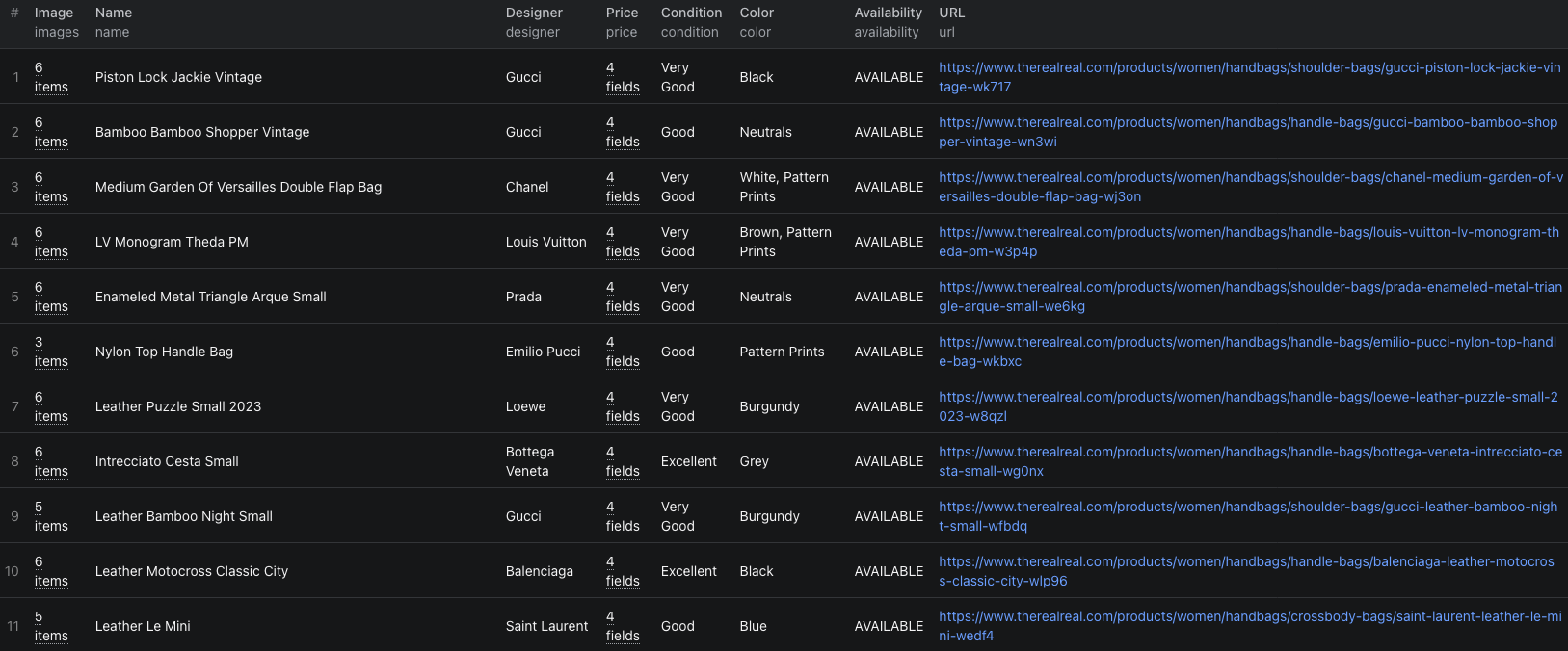Click the Prada designer cell
This screenshot has height=651, width=1568.
(523, 297)
